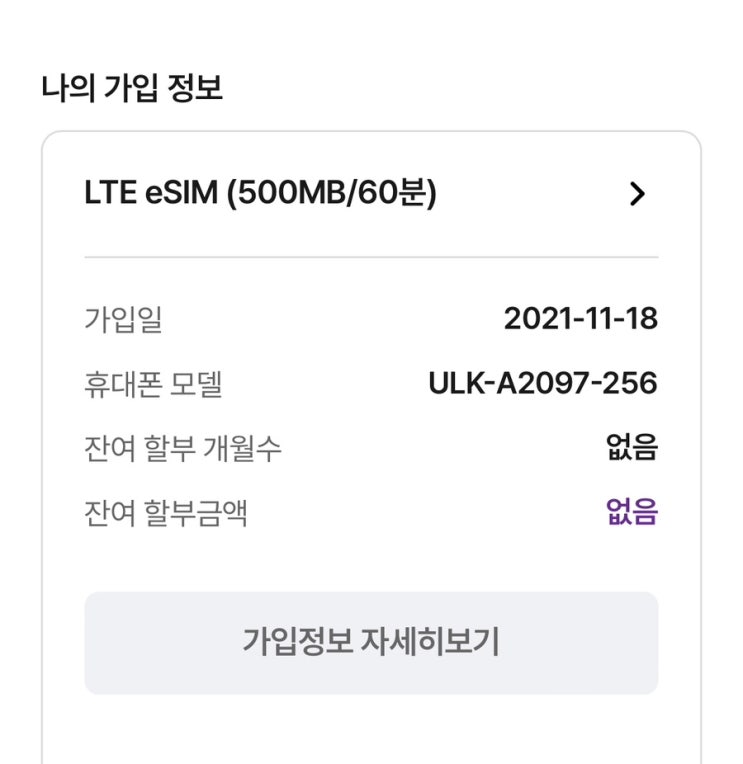Click the gap between 가입일 and its date
This screenshot has height=764, width=743.
[330, 320]
